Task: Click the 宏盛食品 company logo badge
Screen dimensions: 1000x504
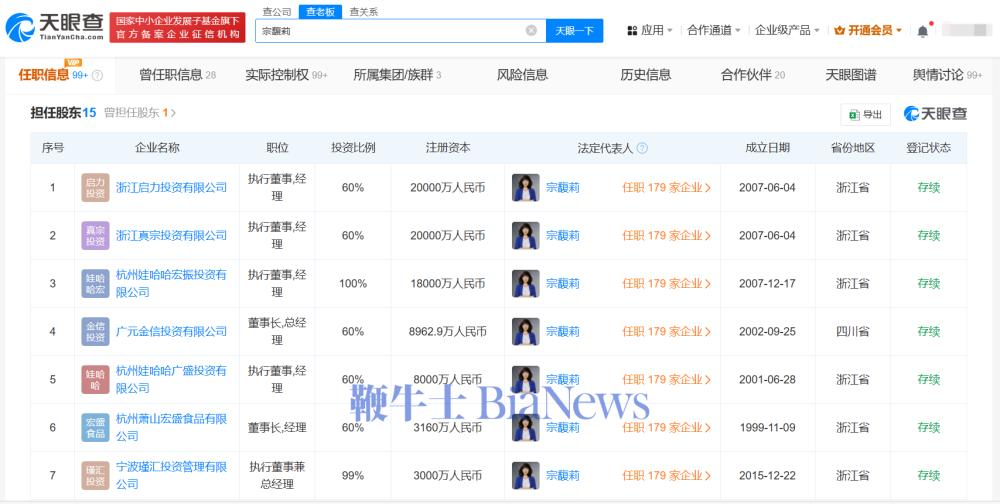Action: pos(95,427)
